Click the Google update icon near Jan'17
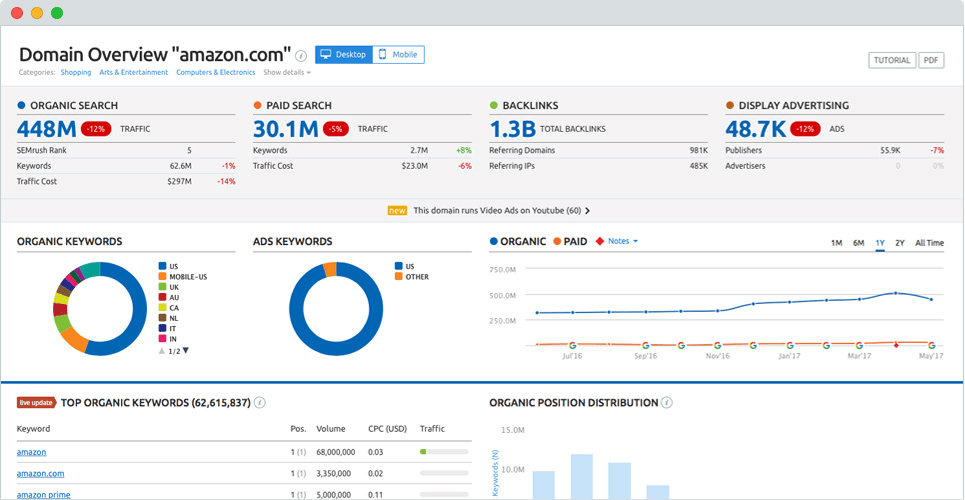Screen dimensions: 965x500 789,345
